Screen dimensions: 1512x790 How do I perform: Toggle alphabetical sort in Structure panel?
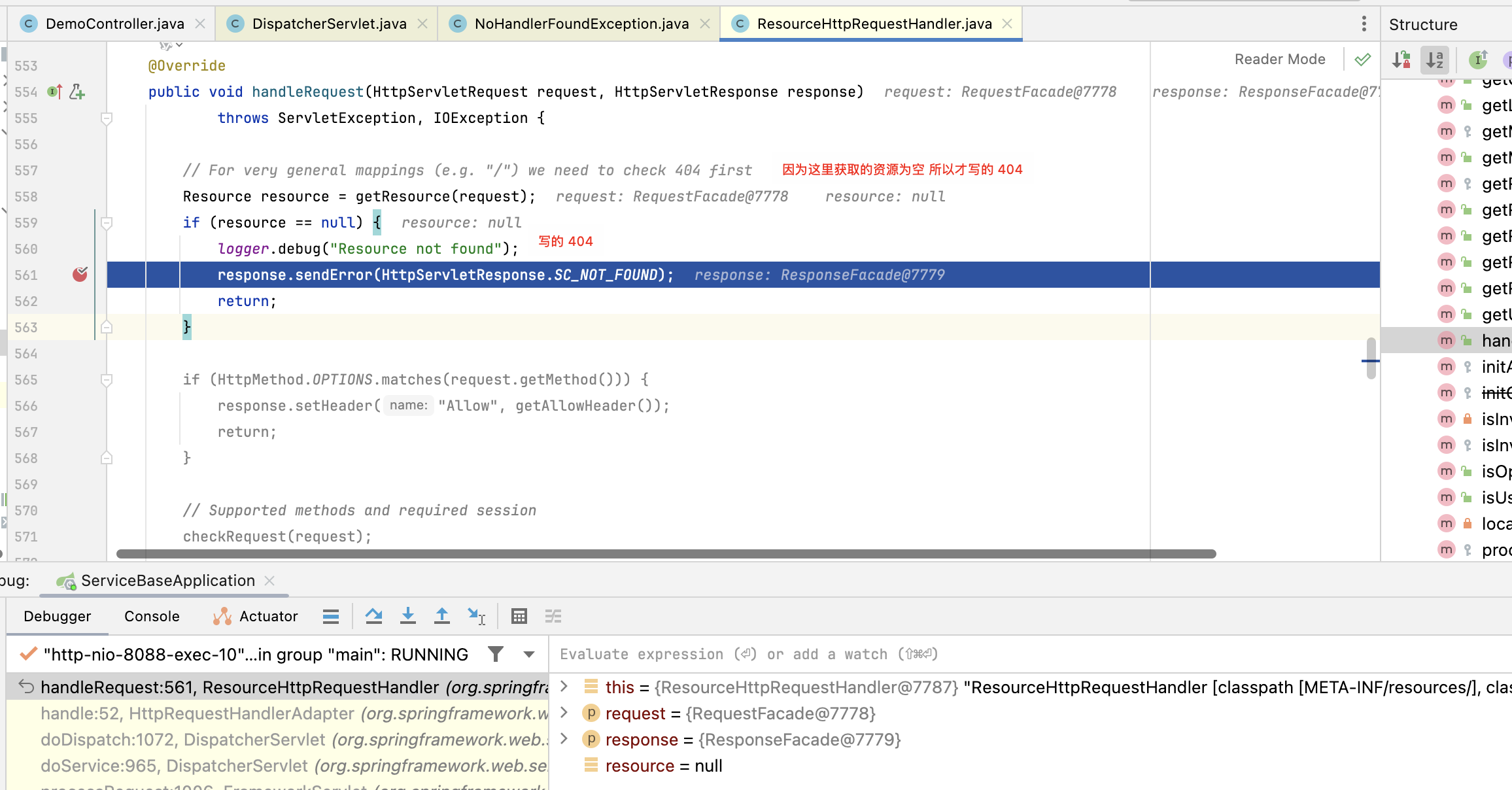[1434, 60]
